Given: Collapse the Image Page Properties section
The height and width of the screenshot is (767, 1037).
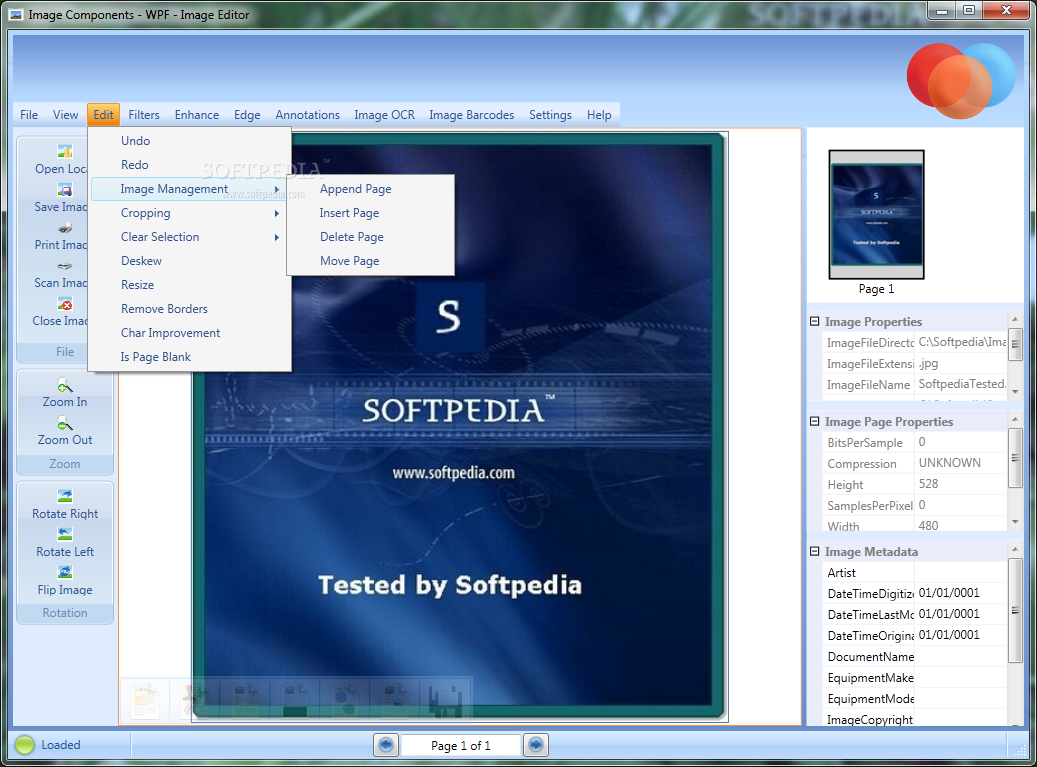Looking at the screenshot, I should click(x=815, y=421).
